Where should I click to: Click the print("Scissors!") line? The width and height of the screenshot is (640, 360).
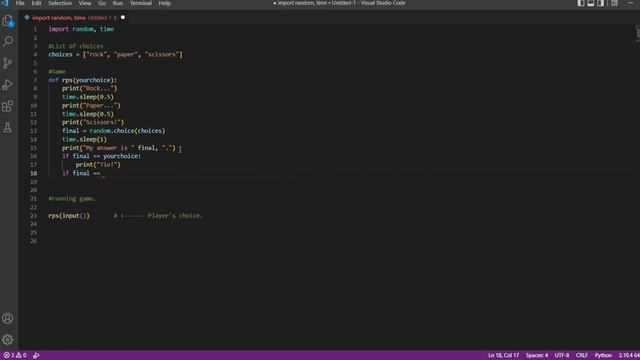point(93,122)
